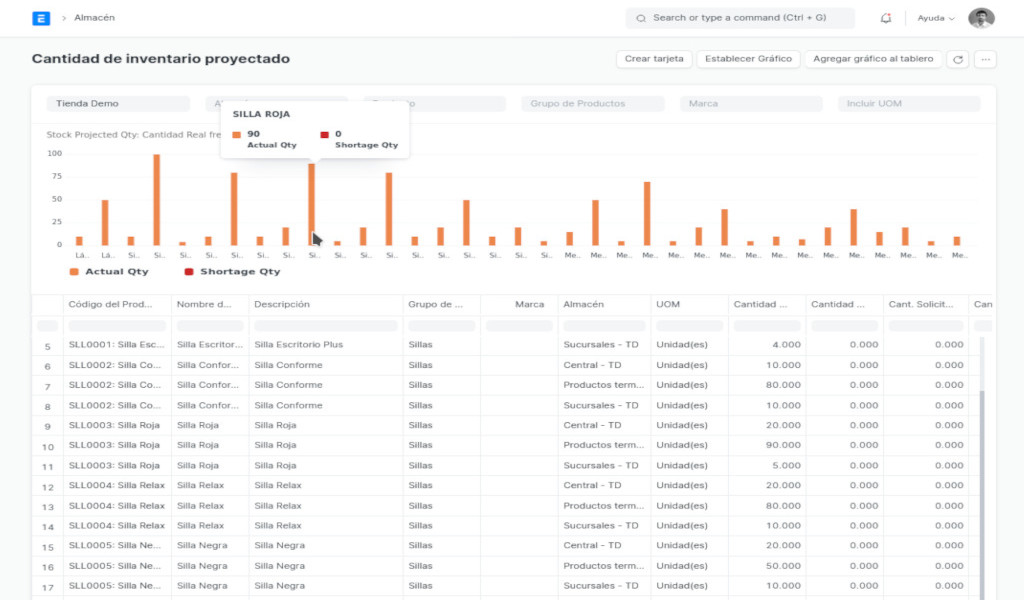
Task: Navigate to Almacén breadcrumb
Action: coord(94,18)
